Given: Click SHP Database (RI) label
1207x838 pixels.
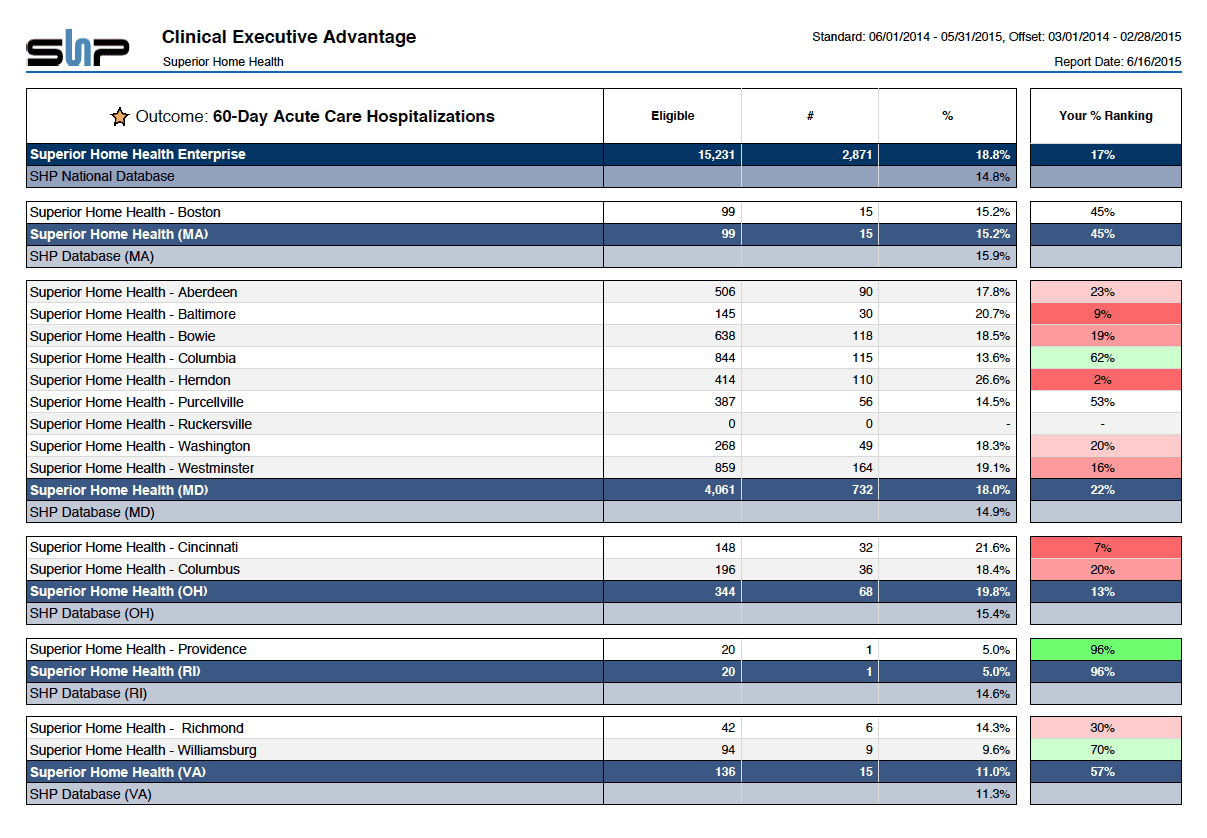Looking at the screenshot, I should 89,694.
